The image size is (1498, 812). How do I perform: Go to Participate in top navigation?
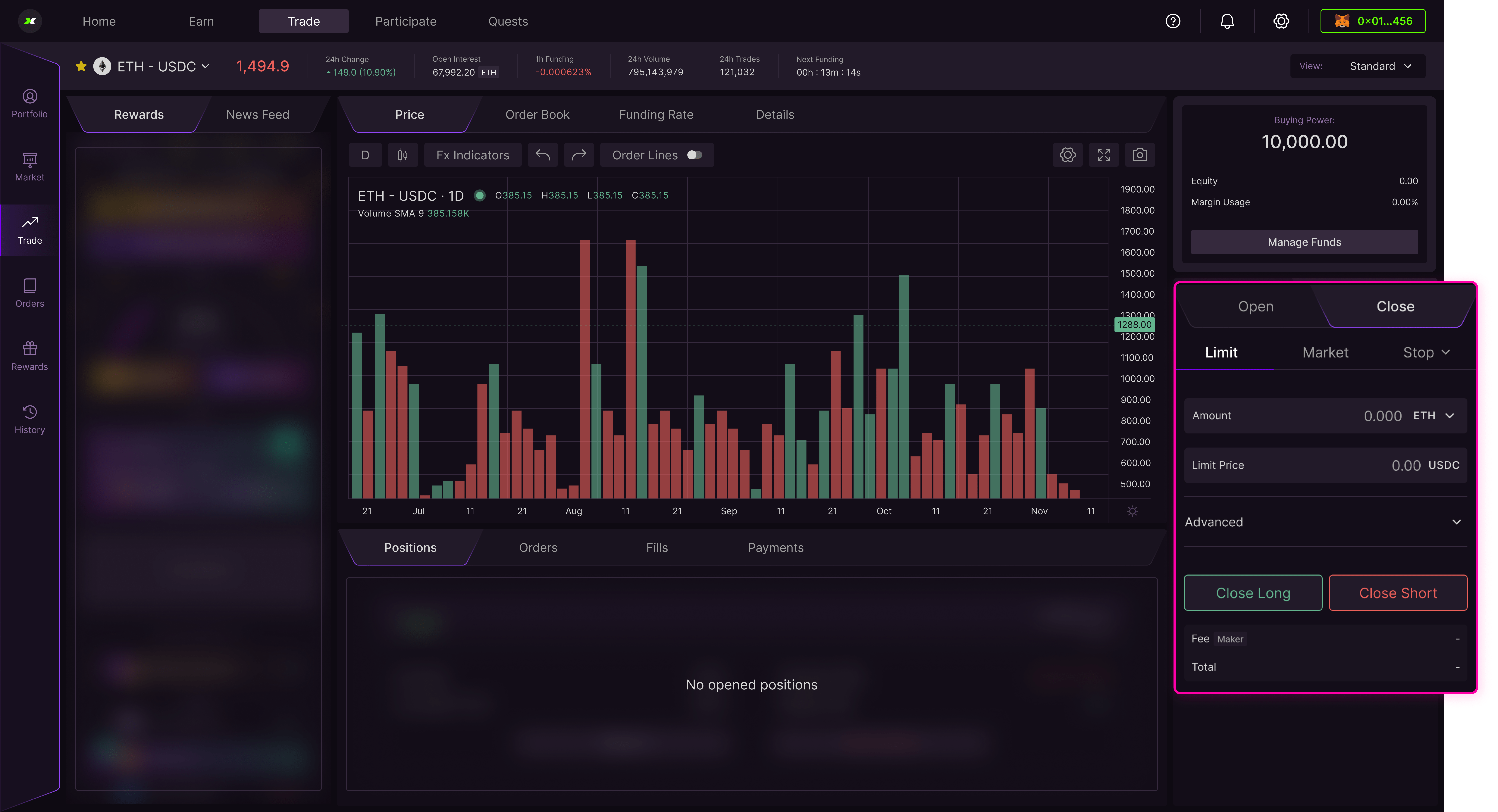pos(406,21)
